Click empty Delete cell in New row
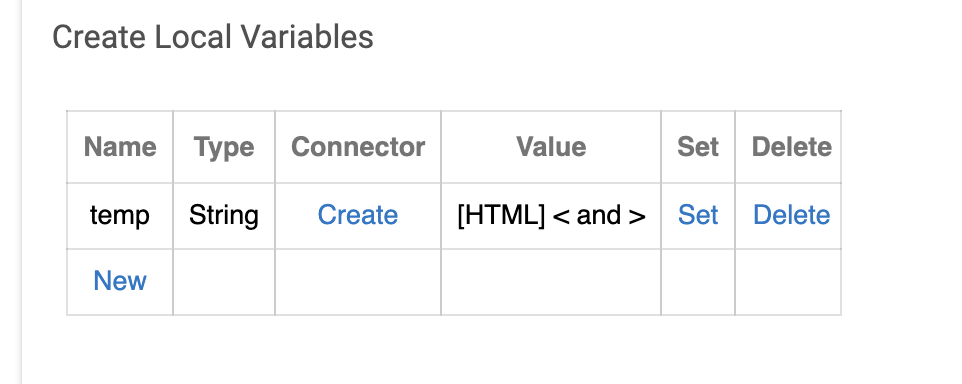 (x=788, y=282)
